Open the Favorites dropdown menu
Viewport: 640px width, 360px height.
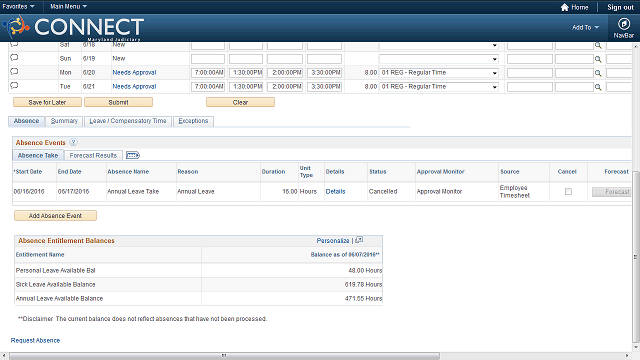point(18,7)
